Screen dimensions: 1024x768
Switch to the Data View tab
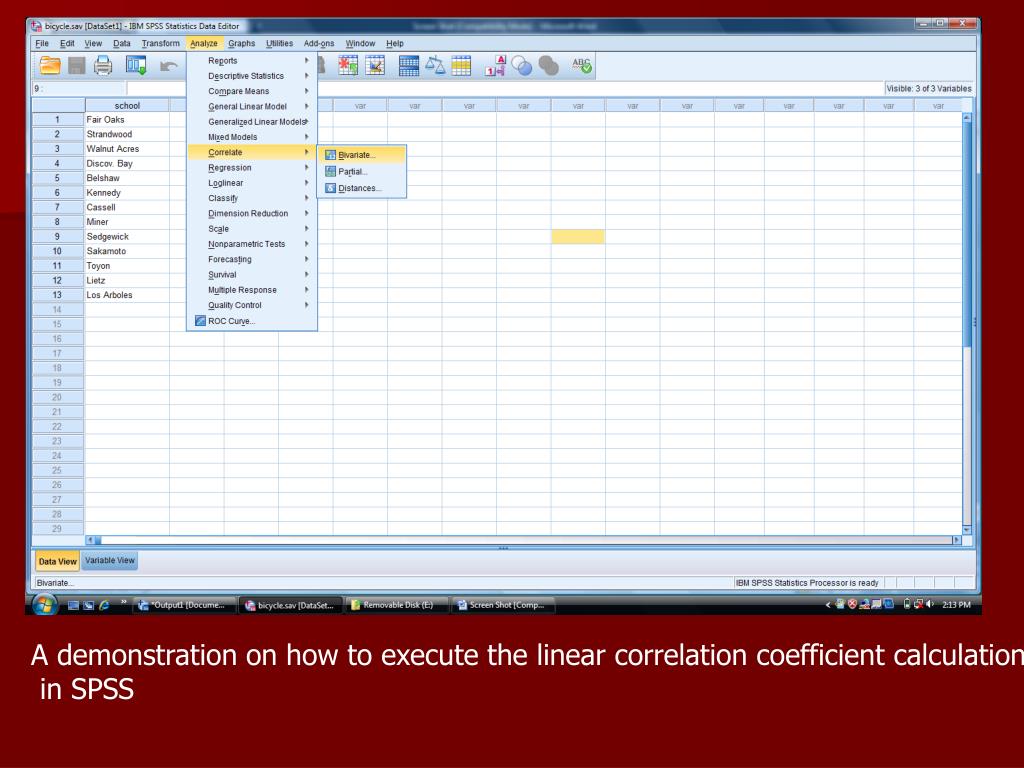tap(57, 561)
